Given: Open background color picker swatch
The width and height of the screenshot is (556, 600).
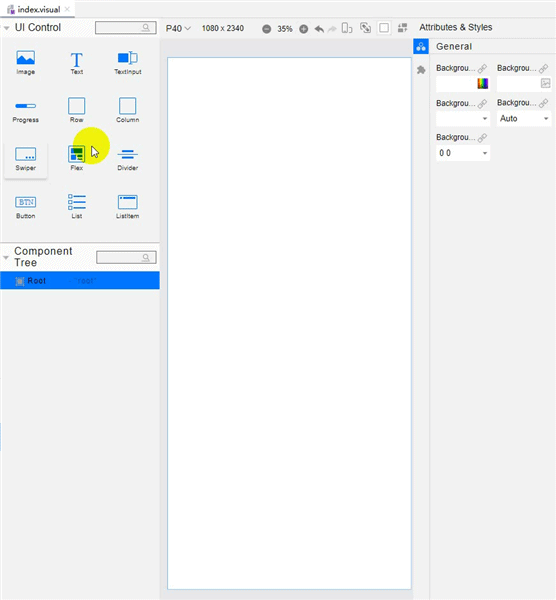Looking at the screenshot, I should point(483,83).
